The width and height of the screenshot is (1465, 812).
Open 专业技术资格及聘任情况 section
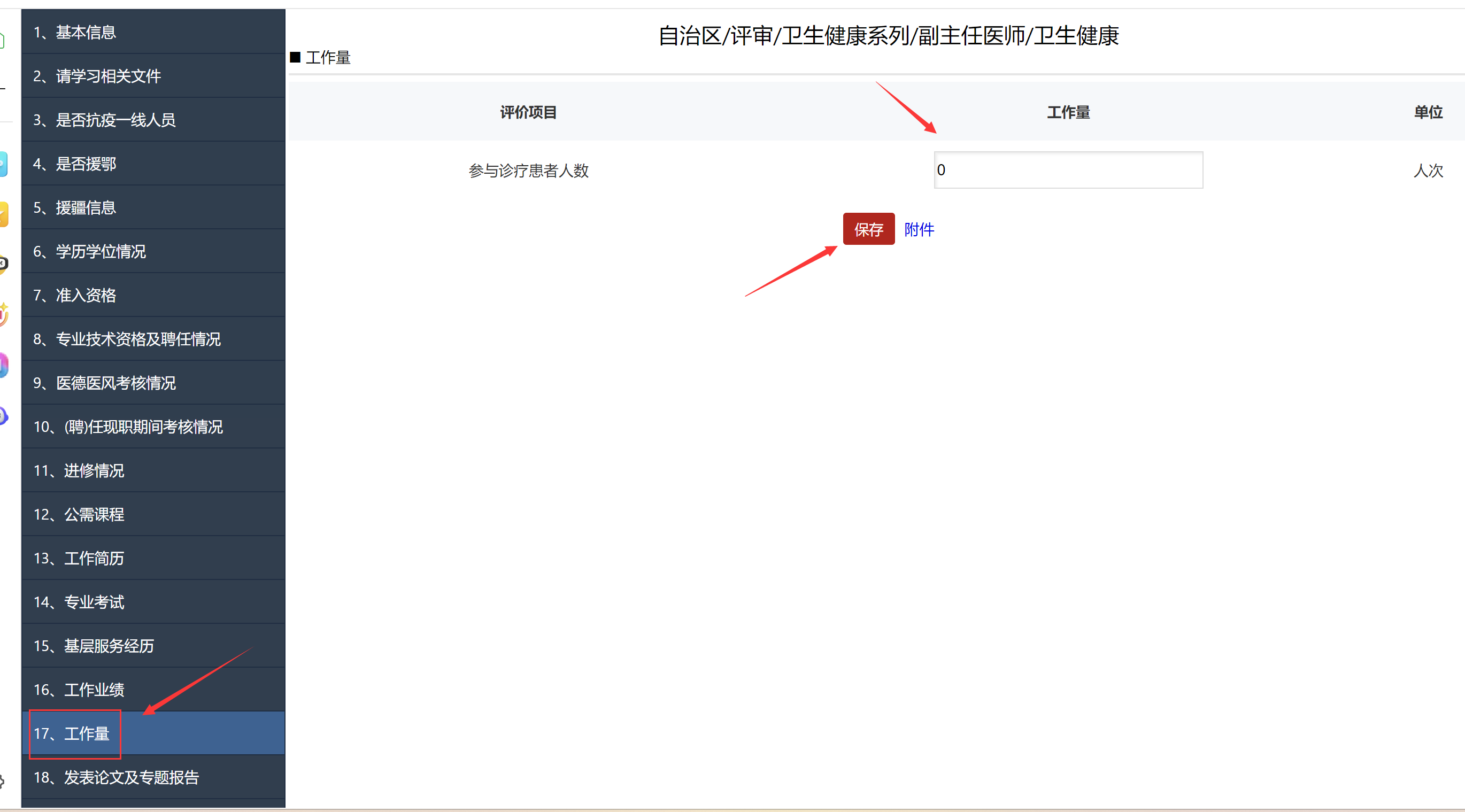click(153, 338)
